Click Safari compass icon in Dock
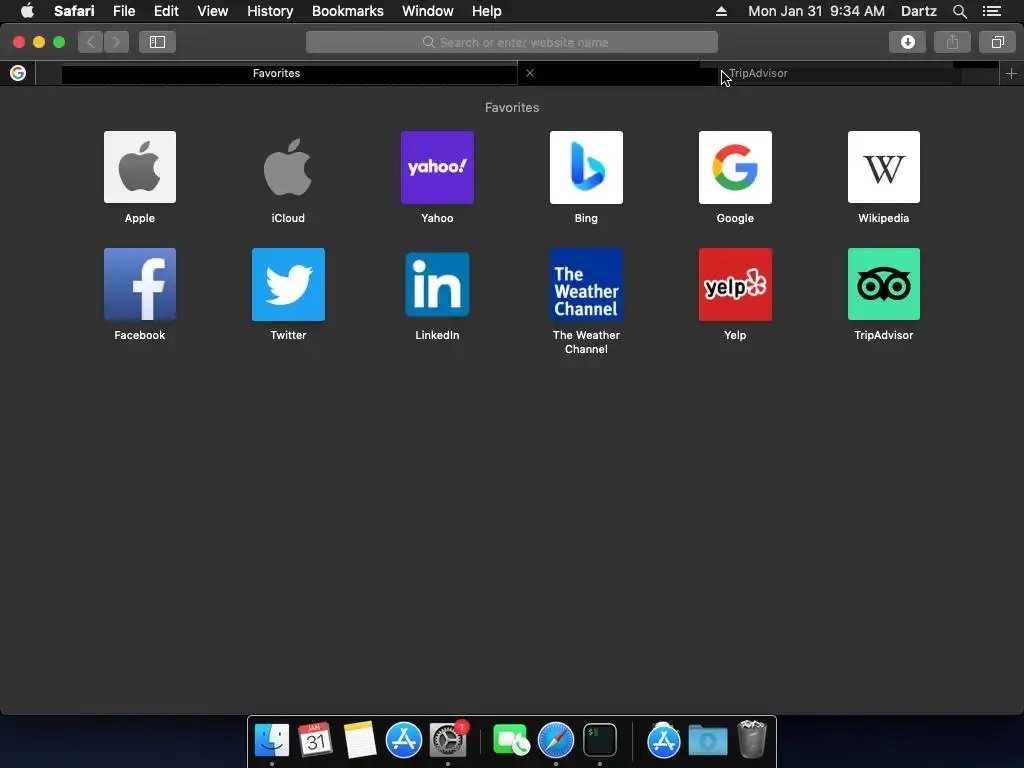Screen dimensions: 1024x768 (x=556, y=740)
